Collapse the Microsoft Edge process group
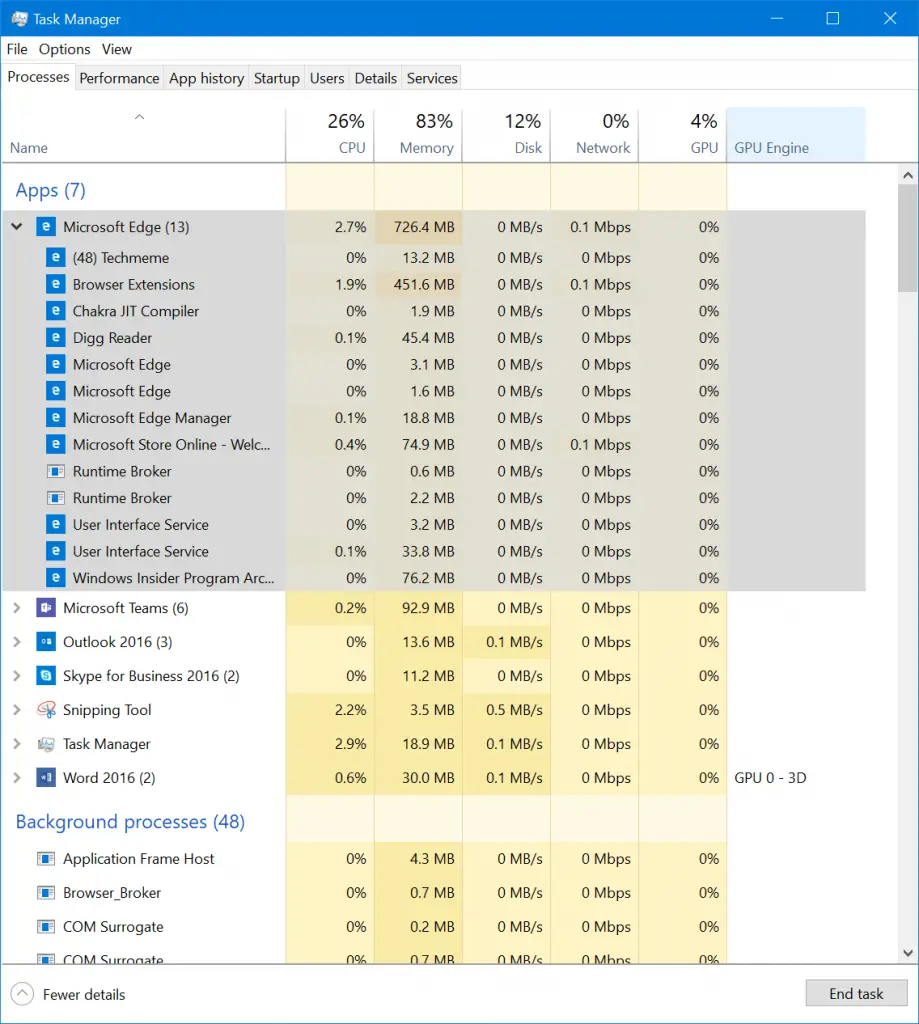The image size is (919, 1024). click(16, 227)
